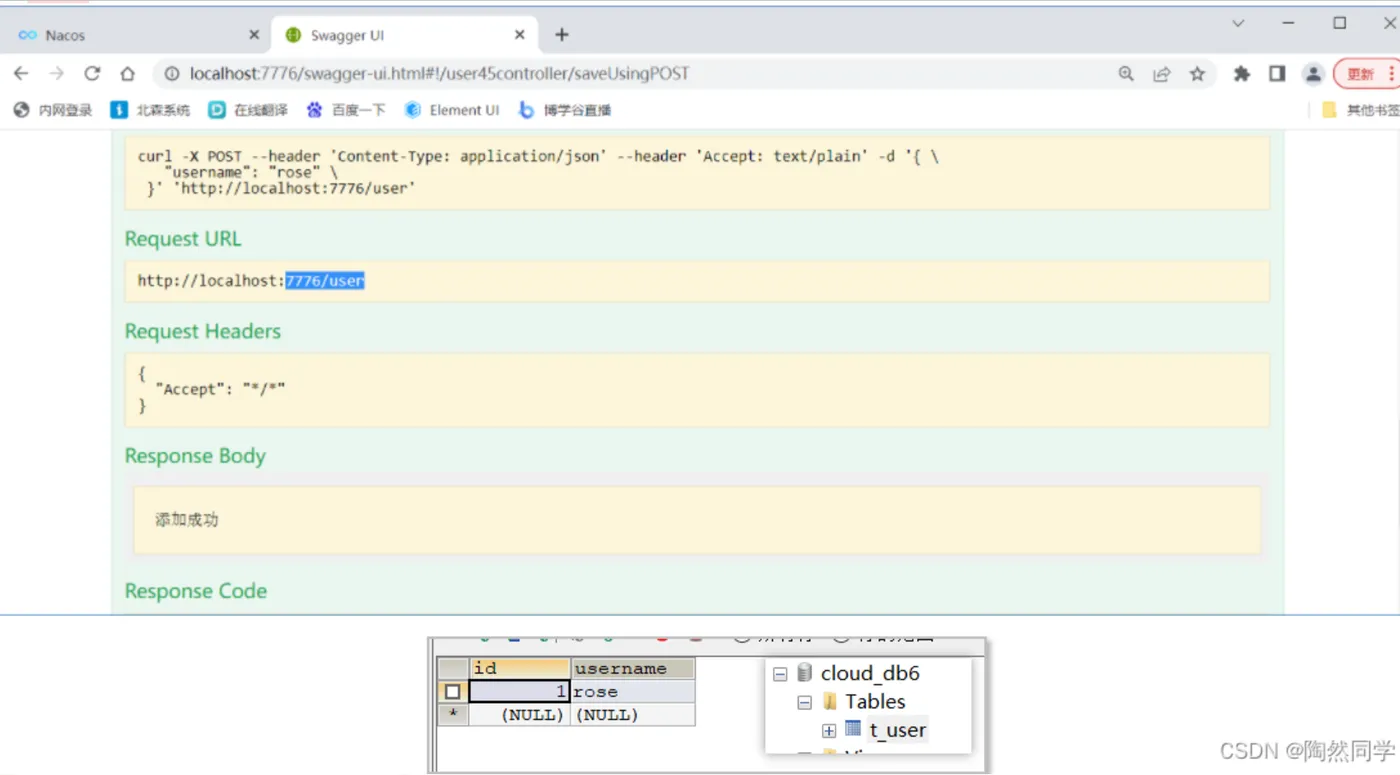Go forward in browser history
The image size is (1400, 775).
pyautogui.click(x=57, y=73)
